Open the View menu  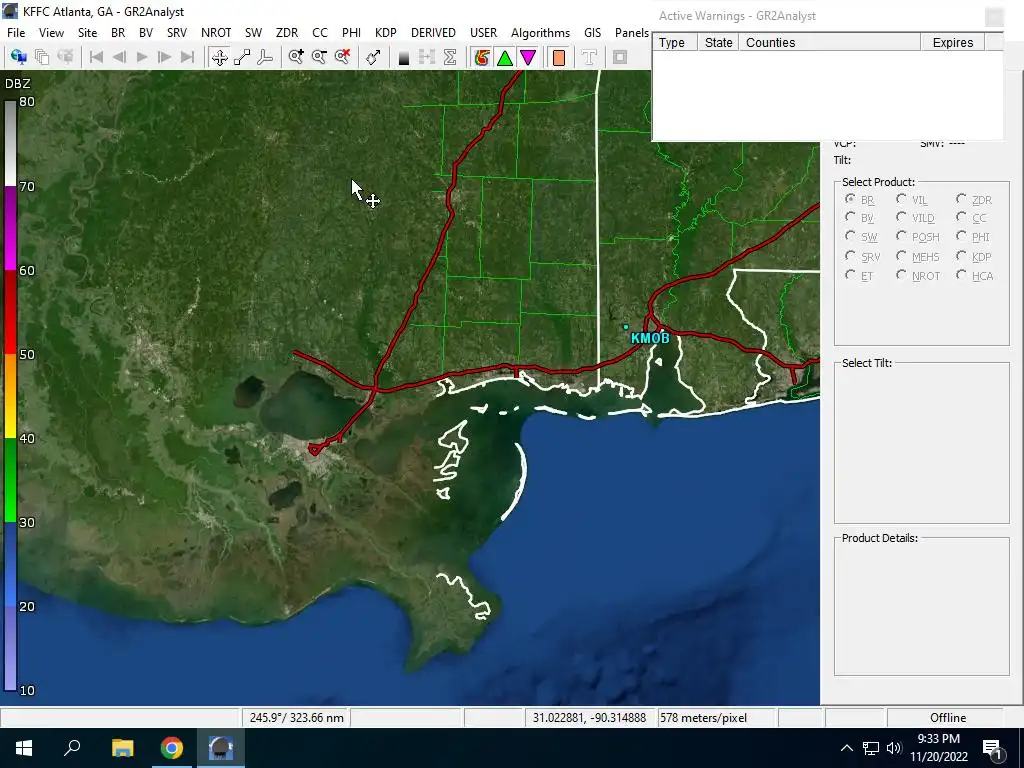[x=51, y=33]
